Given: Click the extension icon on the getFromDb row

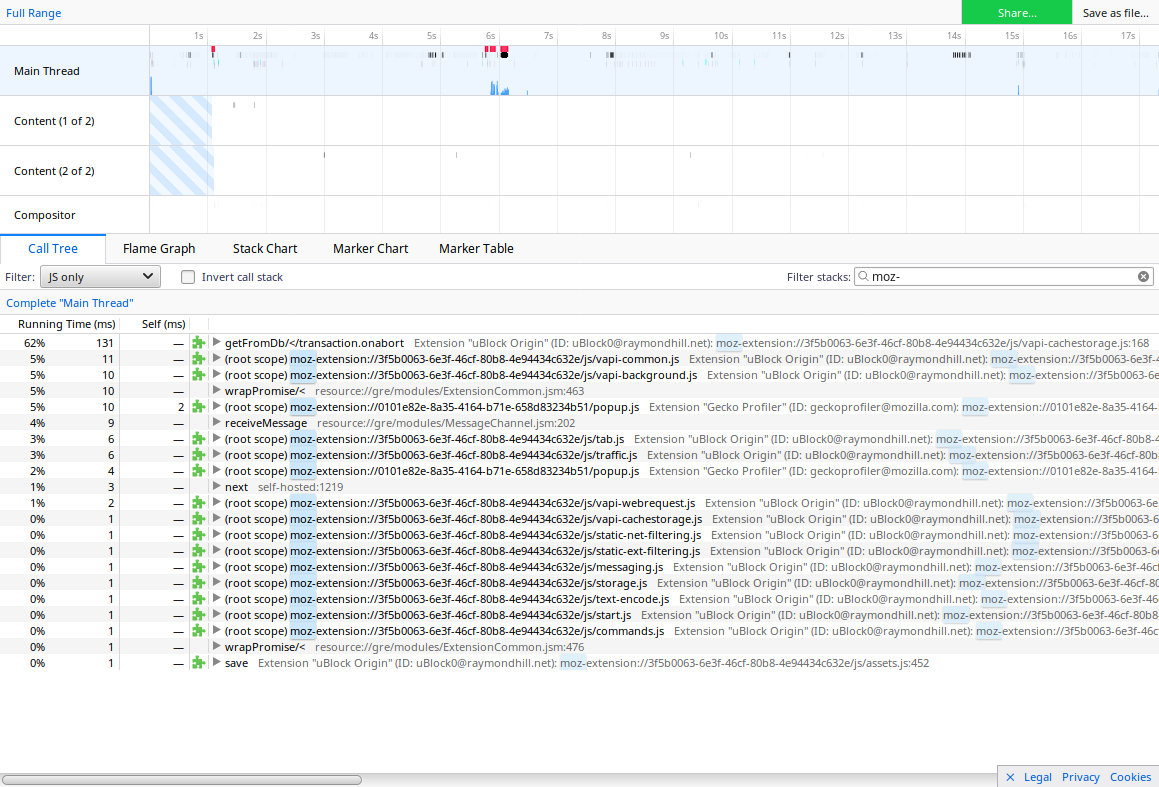Looking at the screenshot, I should 198,343.
